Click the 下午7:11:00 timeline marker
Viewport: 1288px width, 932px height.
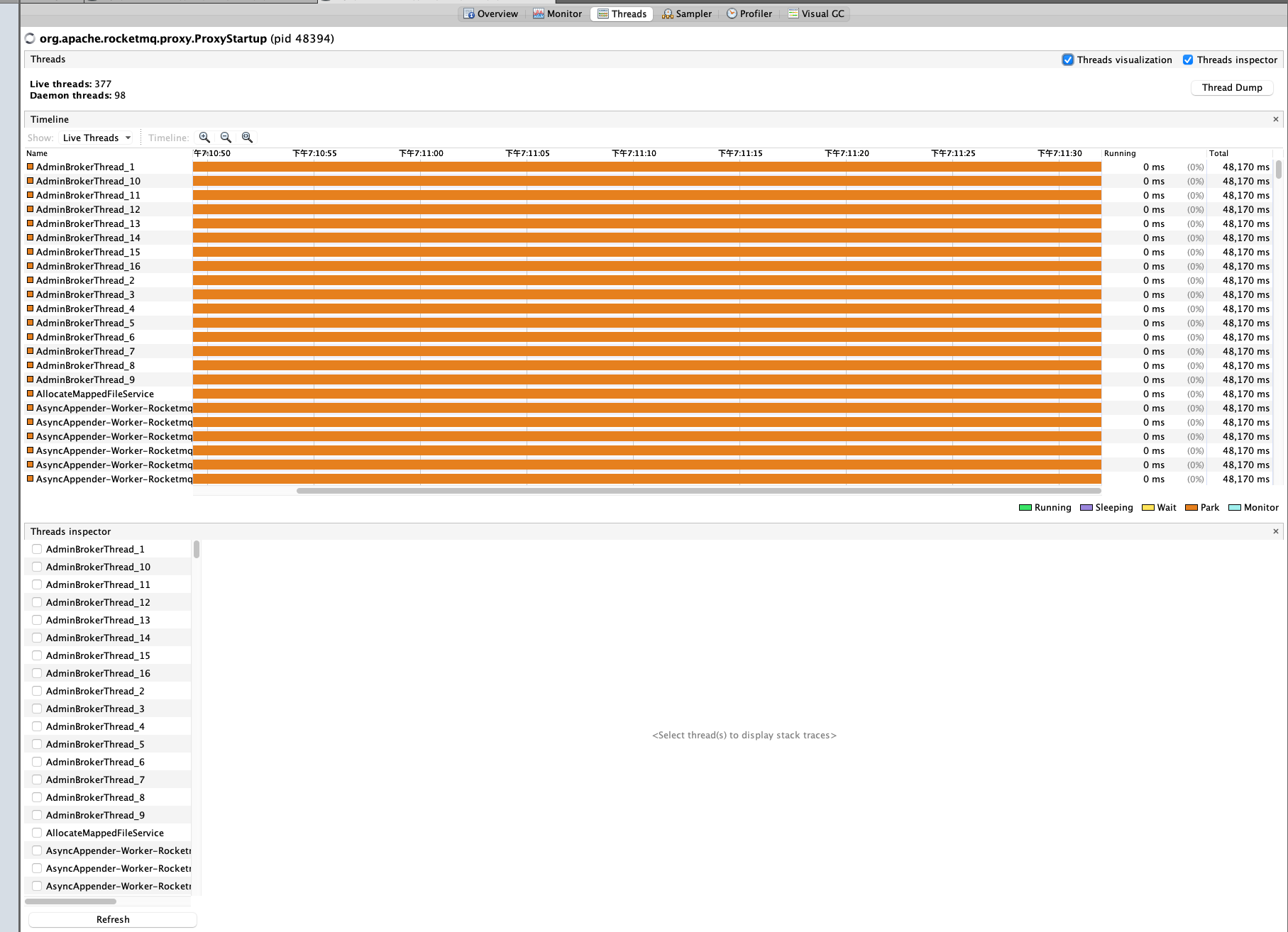pyautogui.click(x=421, y=153)
